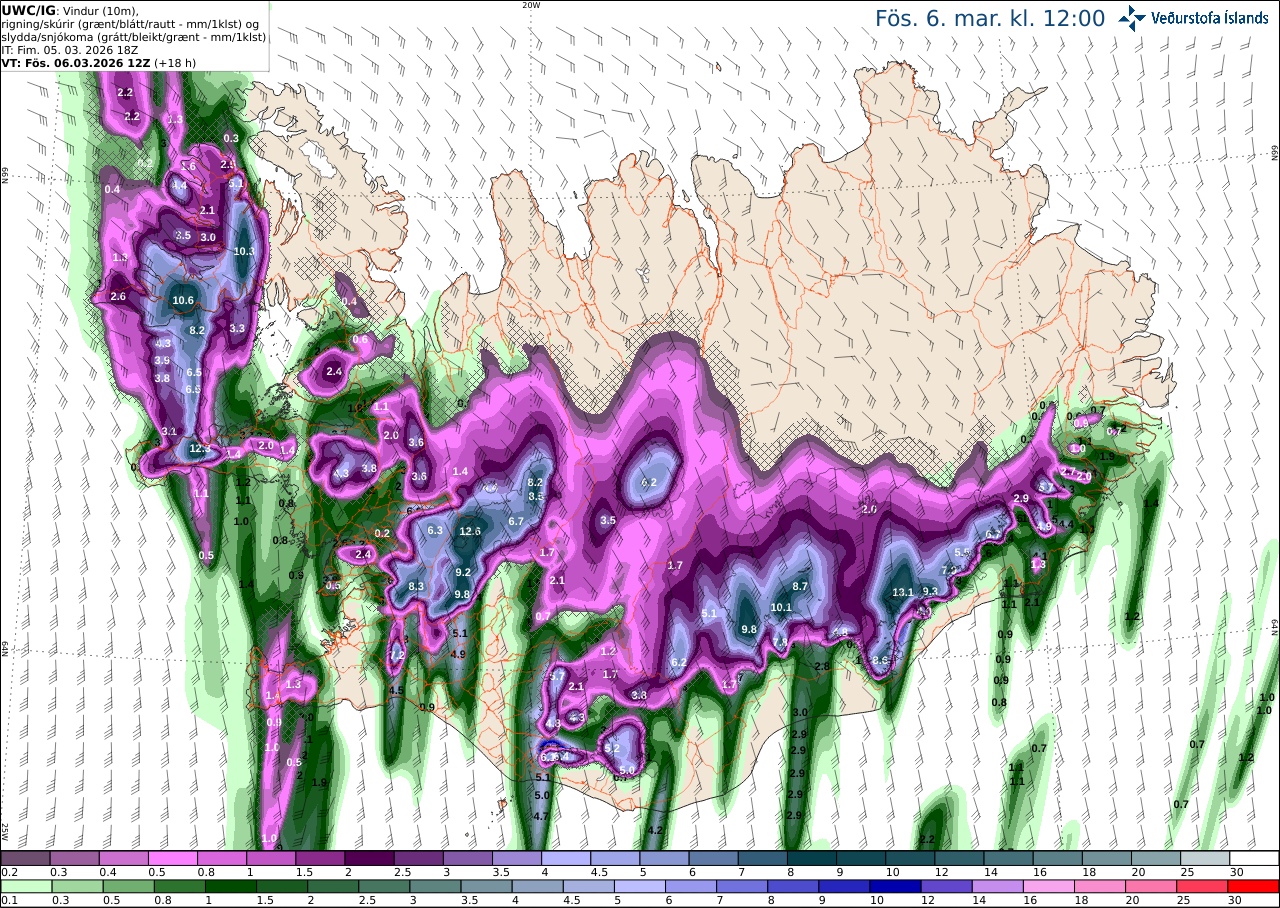This screenshot has width=1280, height=908.
Task: Click the 9.3 precipitation value on map
Action: (930, 592)
